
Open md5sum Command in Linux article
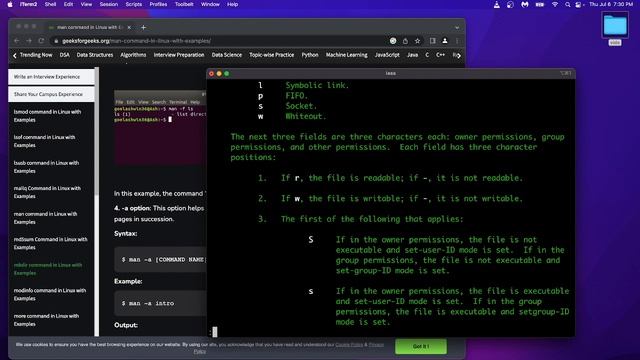click(50, 243)
